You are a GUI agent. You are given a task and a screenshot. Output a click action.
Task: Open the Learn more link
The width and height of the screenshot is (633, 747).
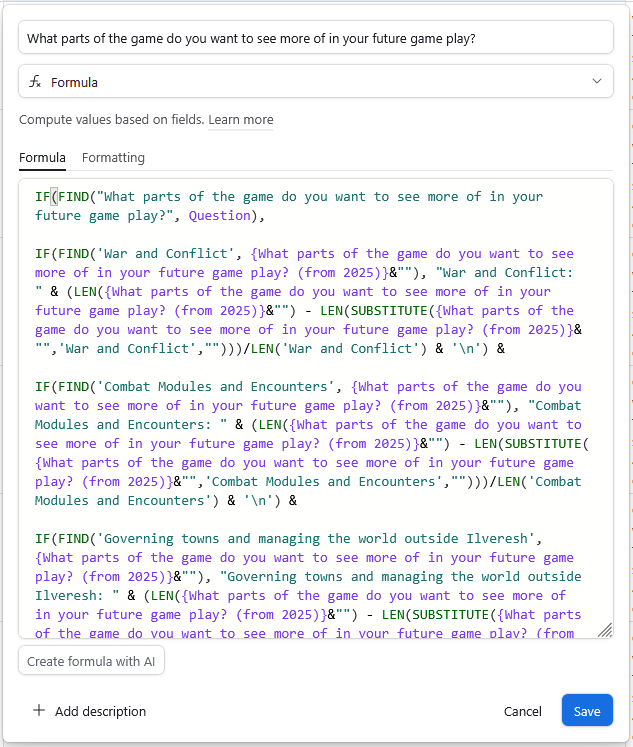(241, 120)
